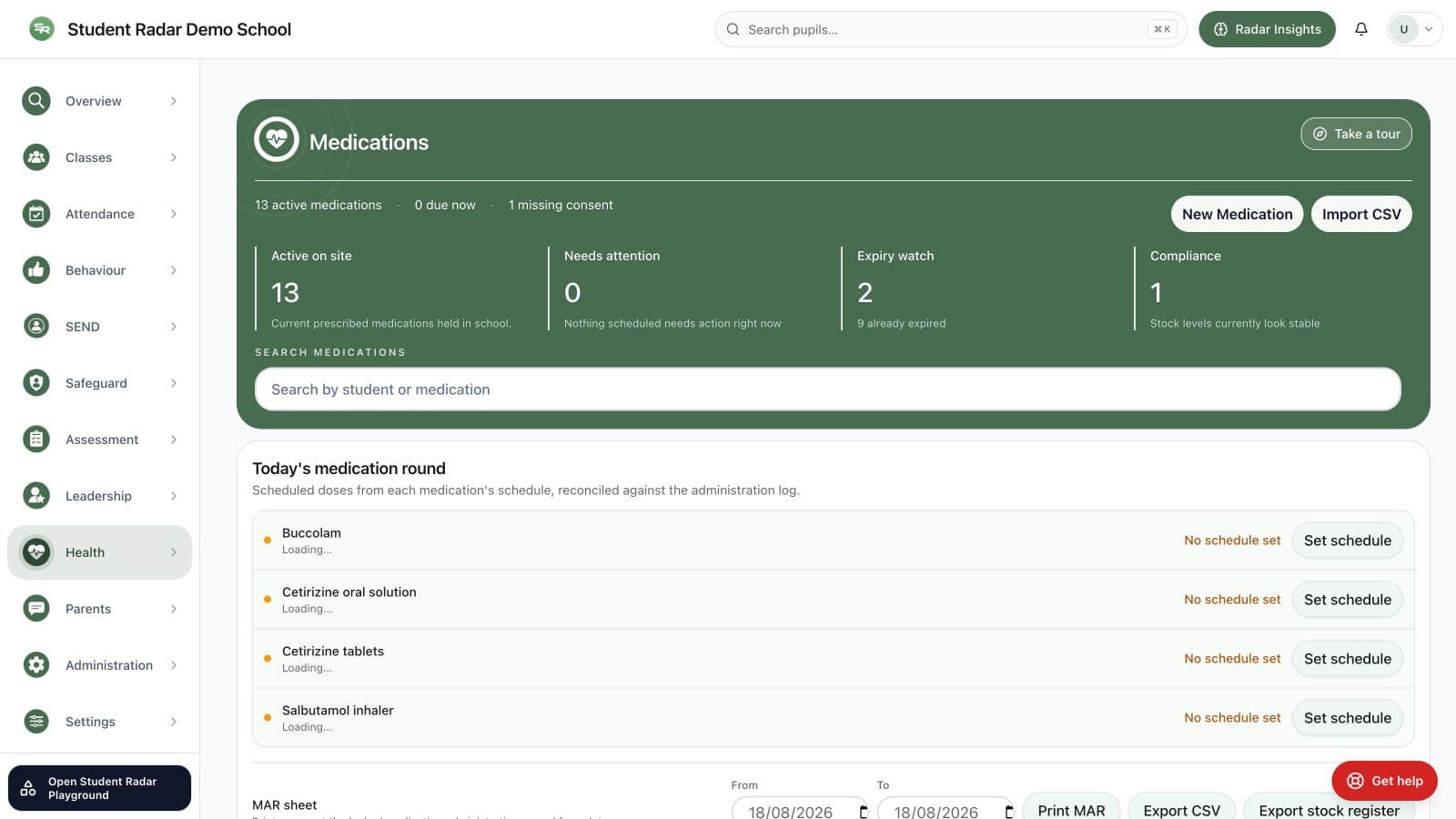Click the Radar Insights button

(x=1267, y=29)
